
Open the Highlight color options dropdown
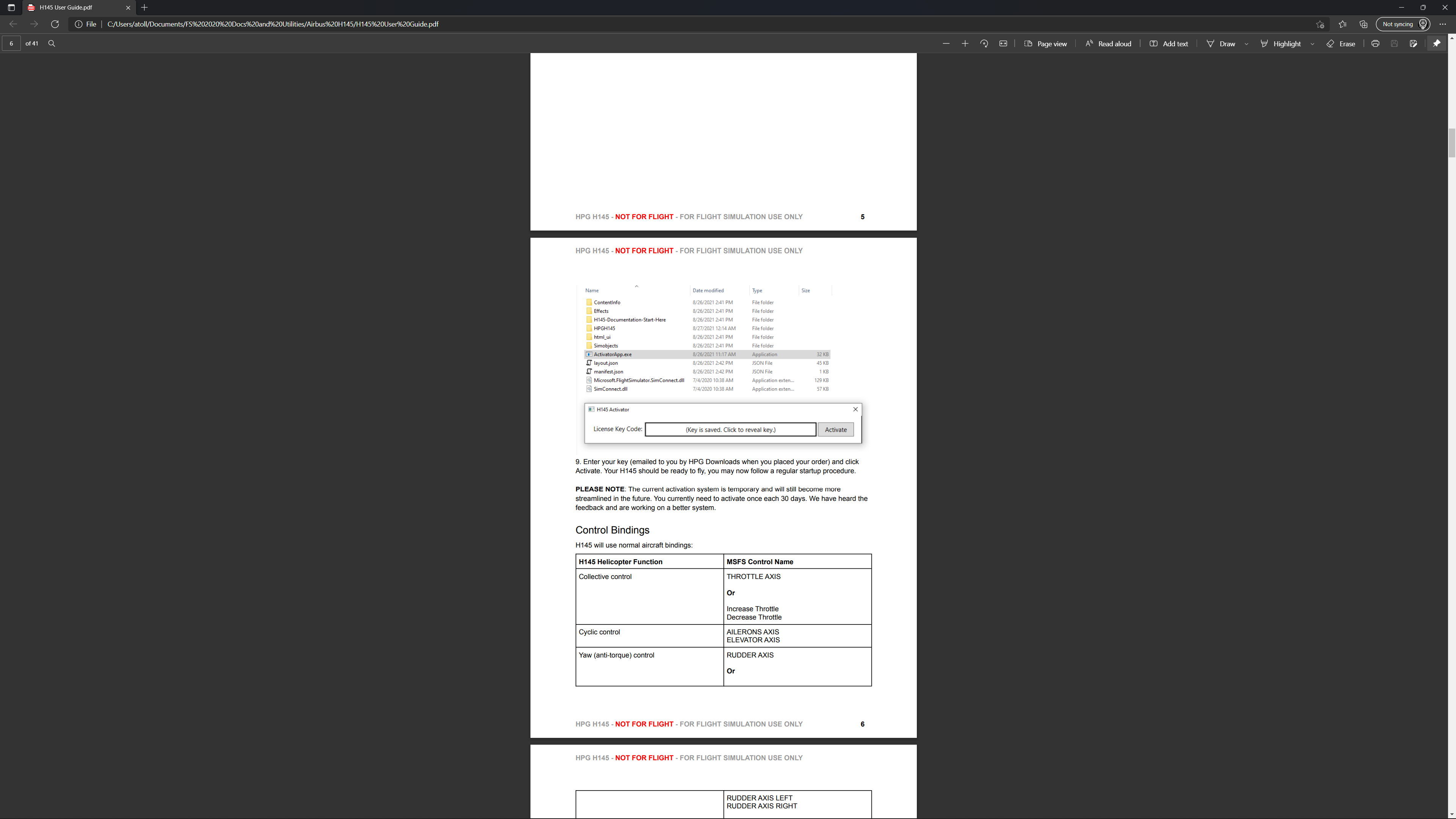(x=1312, y=43)
